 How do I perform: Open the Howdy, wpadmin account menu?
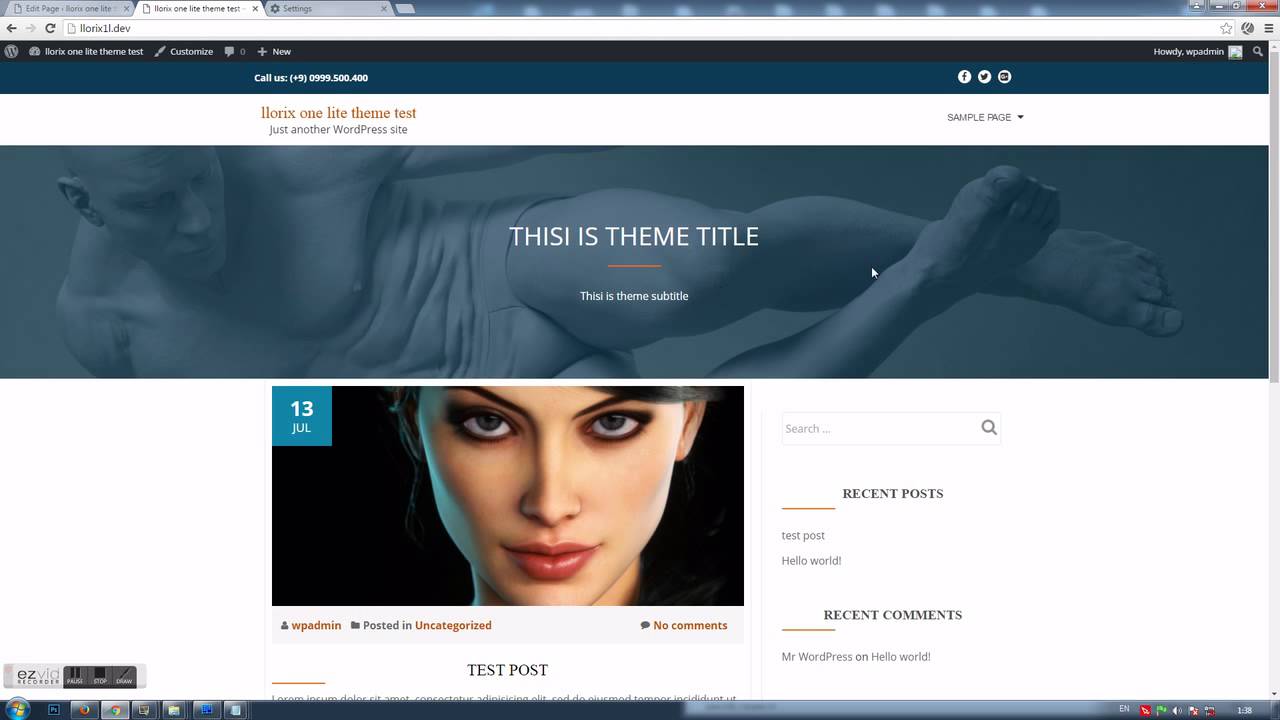point(1197,51)
